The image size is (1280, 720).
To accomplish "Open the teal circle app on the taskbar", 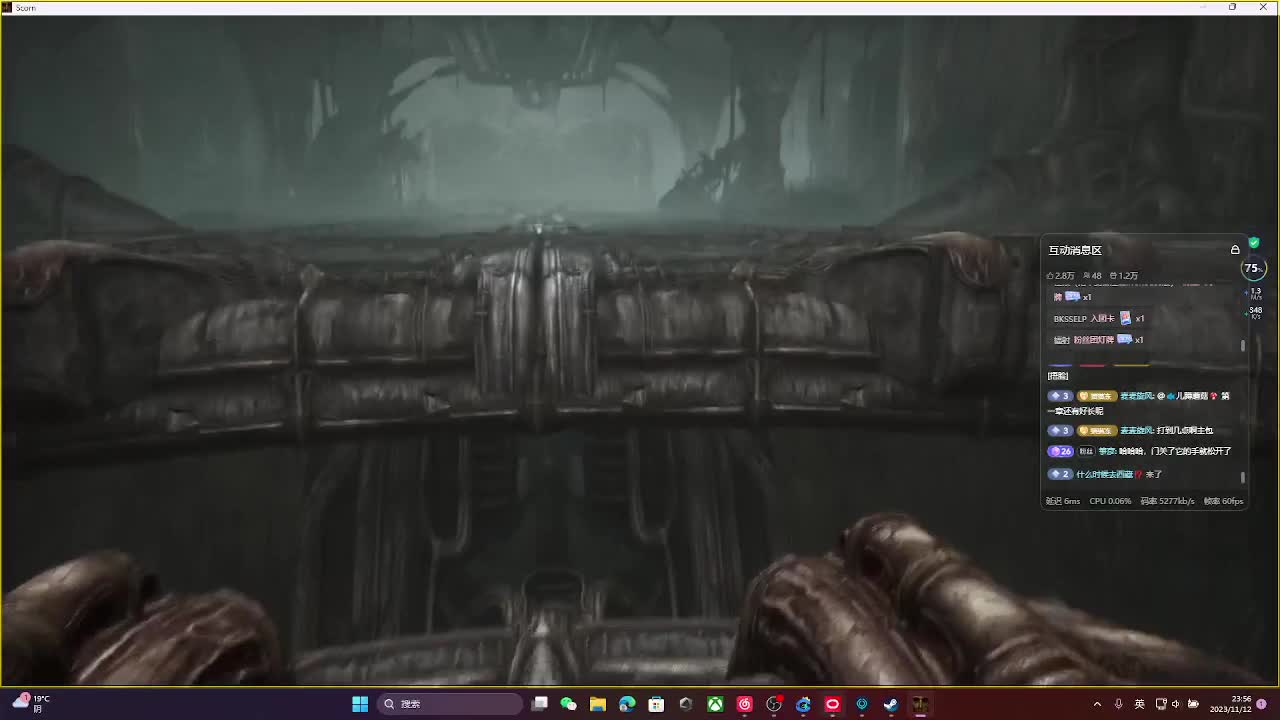I will pos(862,704).
